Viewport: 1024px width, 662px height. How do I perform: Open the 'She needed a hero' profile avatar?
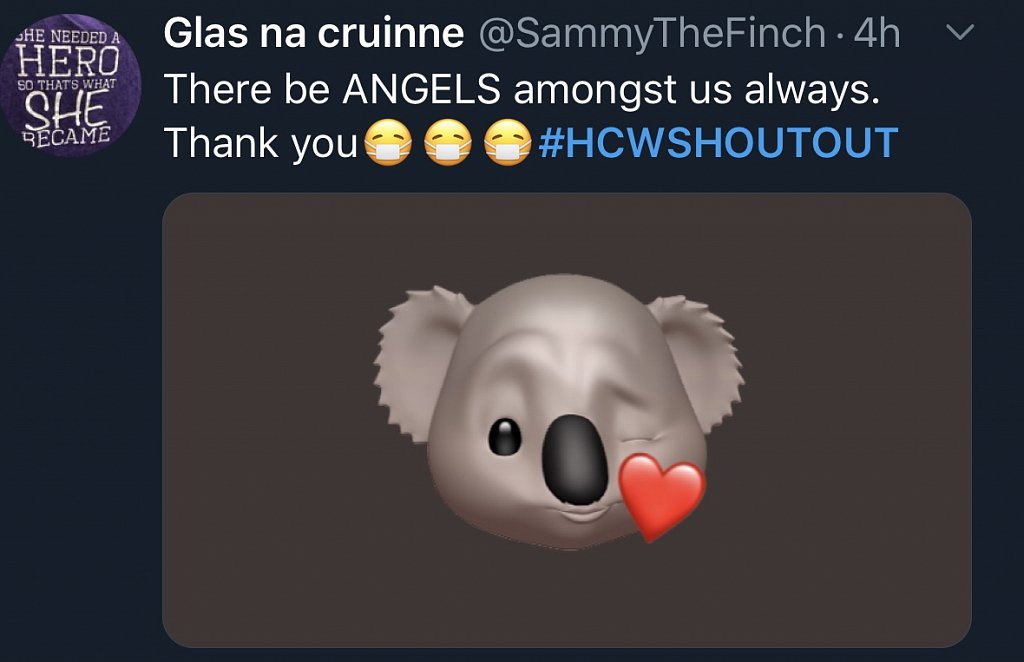click(69, 85)
